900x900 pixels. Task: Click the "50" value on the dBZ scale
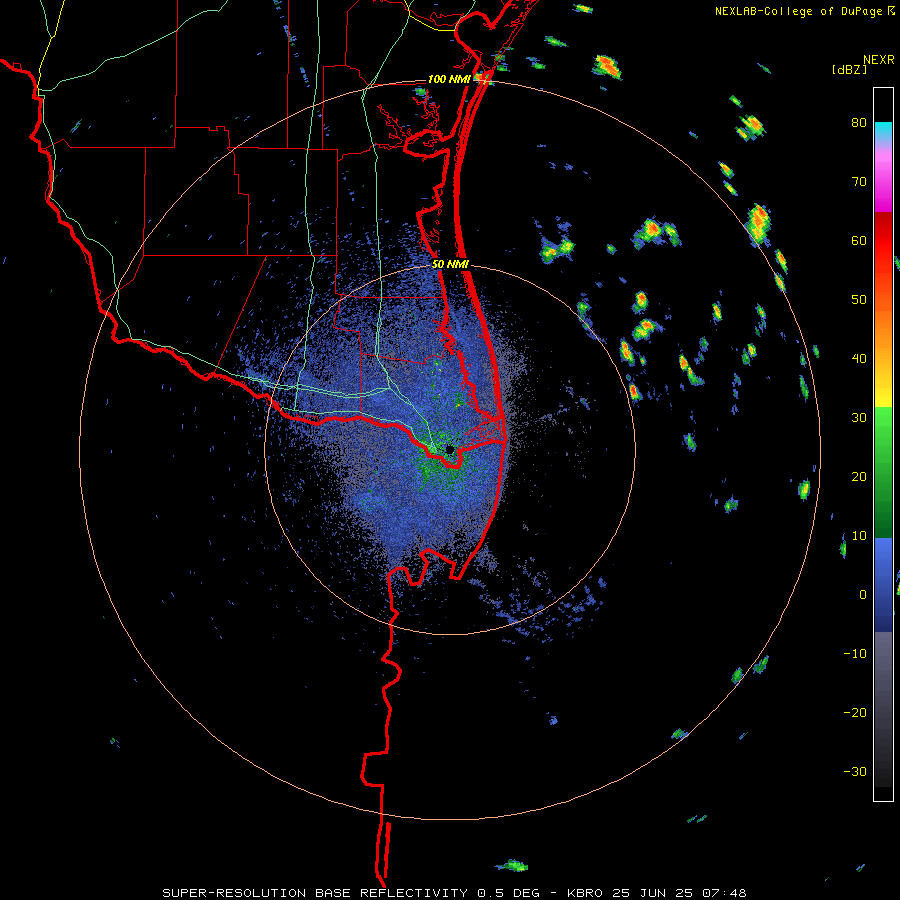859,300
